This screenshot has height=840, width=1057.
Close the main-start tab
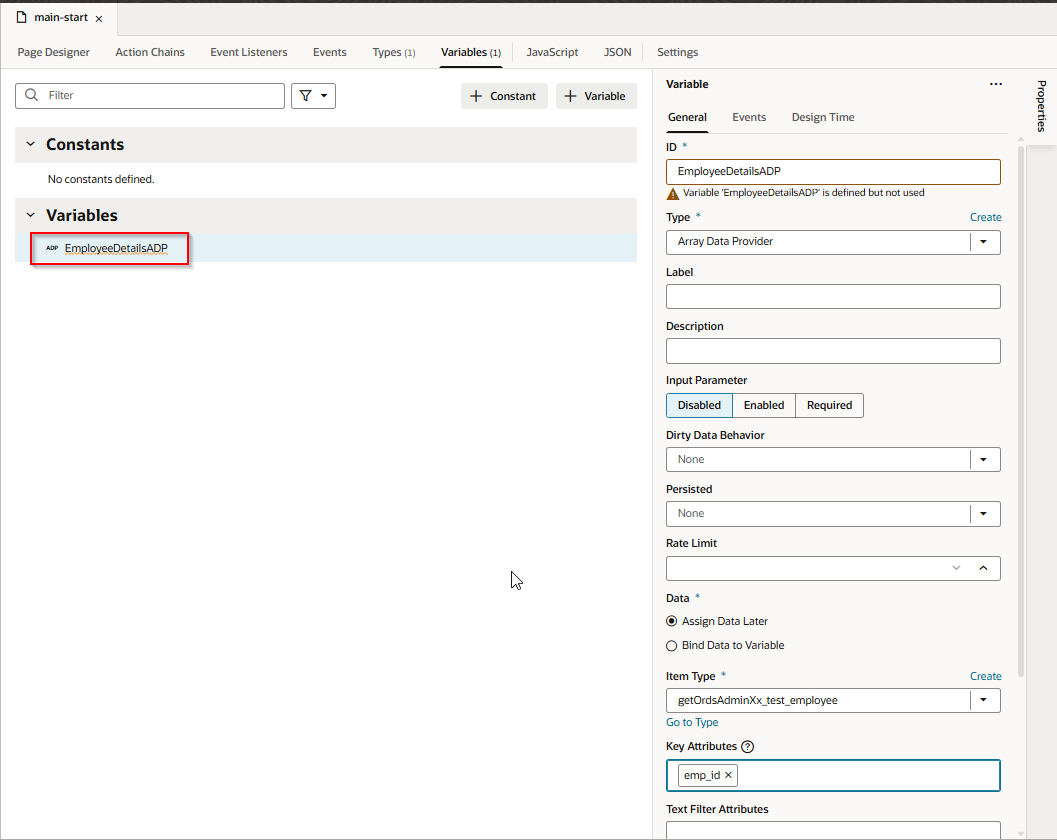point(99,19)
